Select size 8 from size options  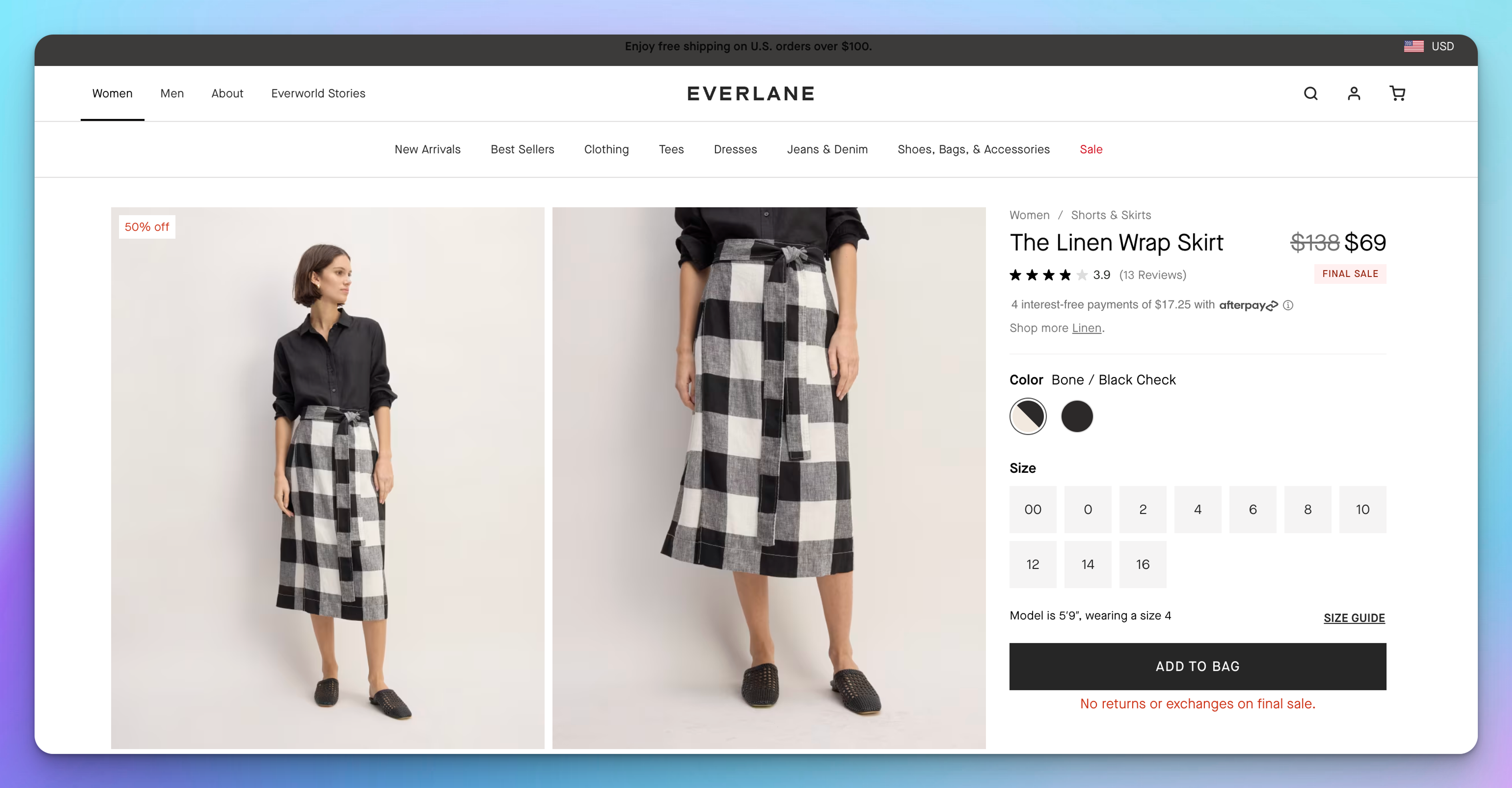(x=1307, y=509)
